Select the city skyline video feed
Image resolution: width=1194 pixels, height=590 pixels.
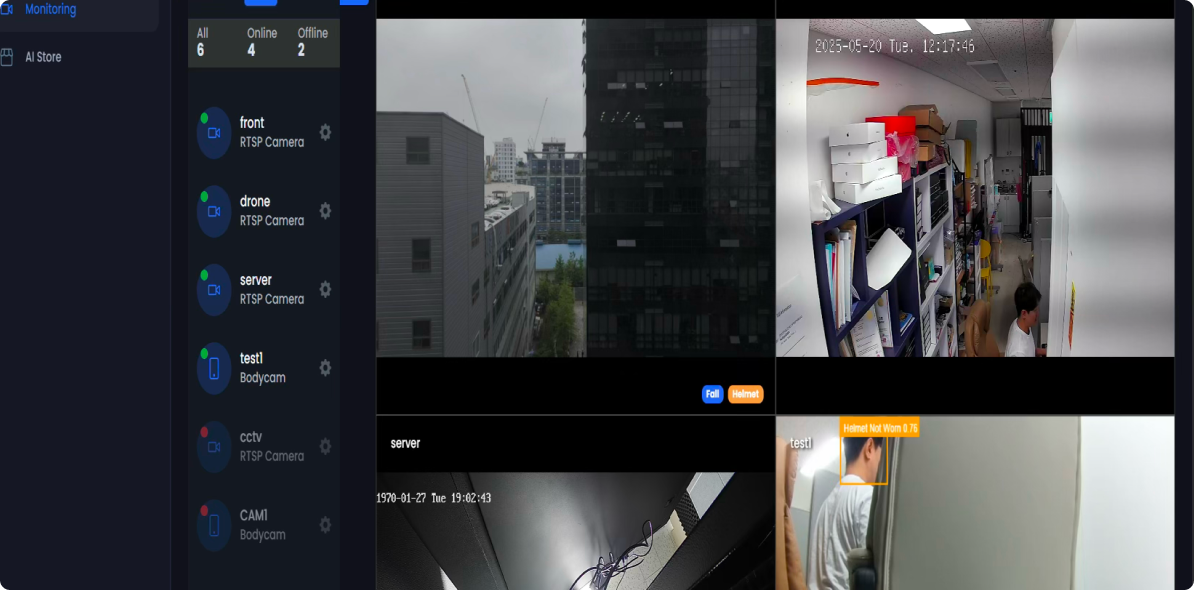(x=576, y=187)
